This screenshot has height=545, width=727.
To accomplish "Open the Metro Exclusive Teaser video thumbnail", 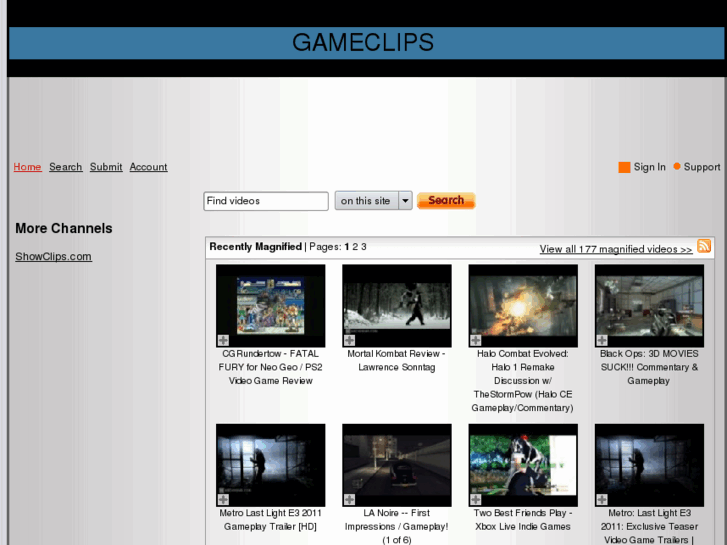I will click(650, 465).
